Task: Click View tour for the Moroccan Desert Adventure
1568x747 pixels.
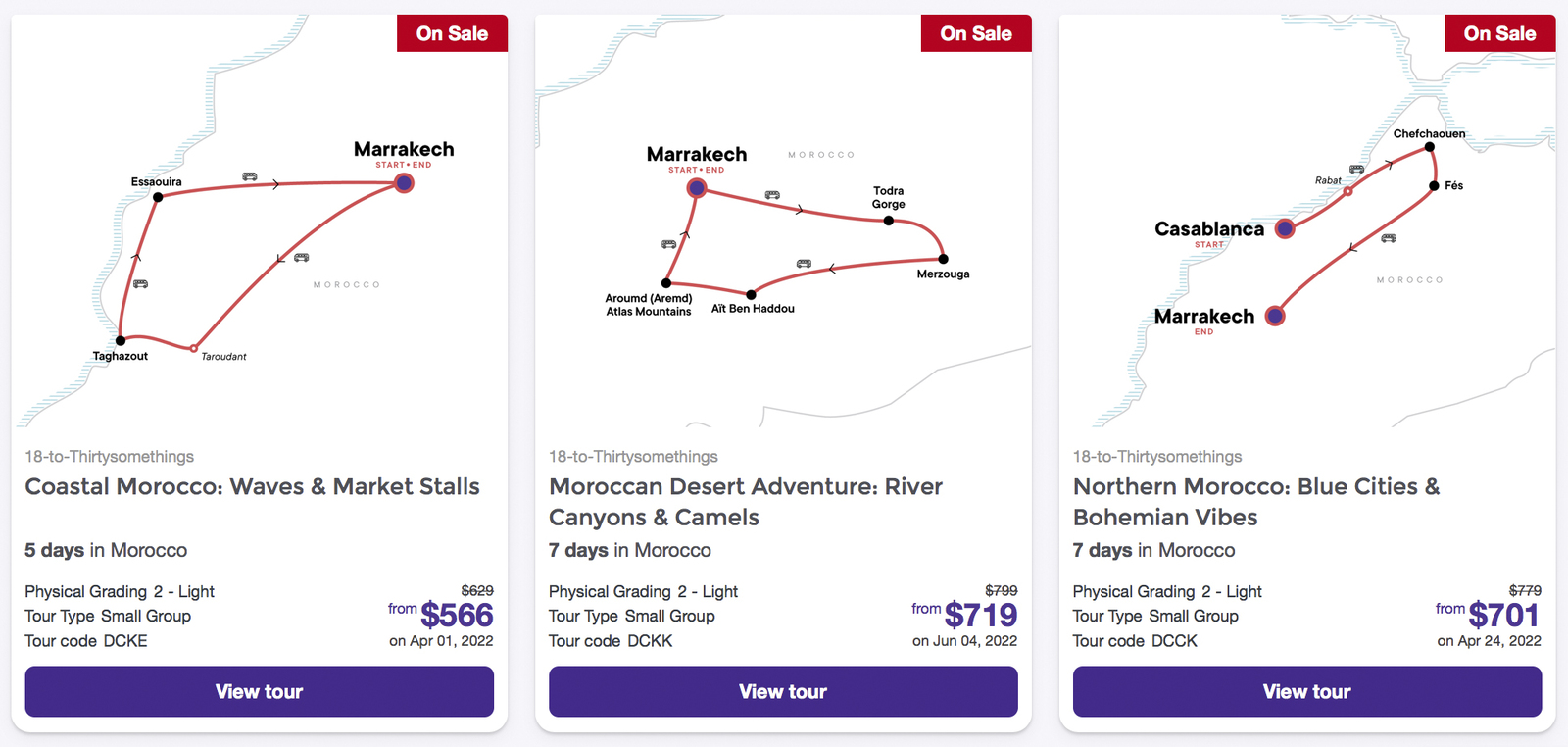Action: click(783, 691)
